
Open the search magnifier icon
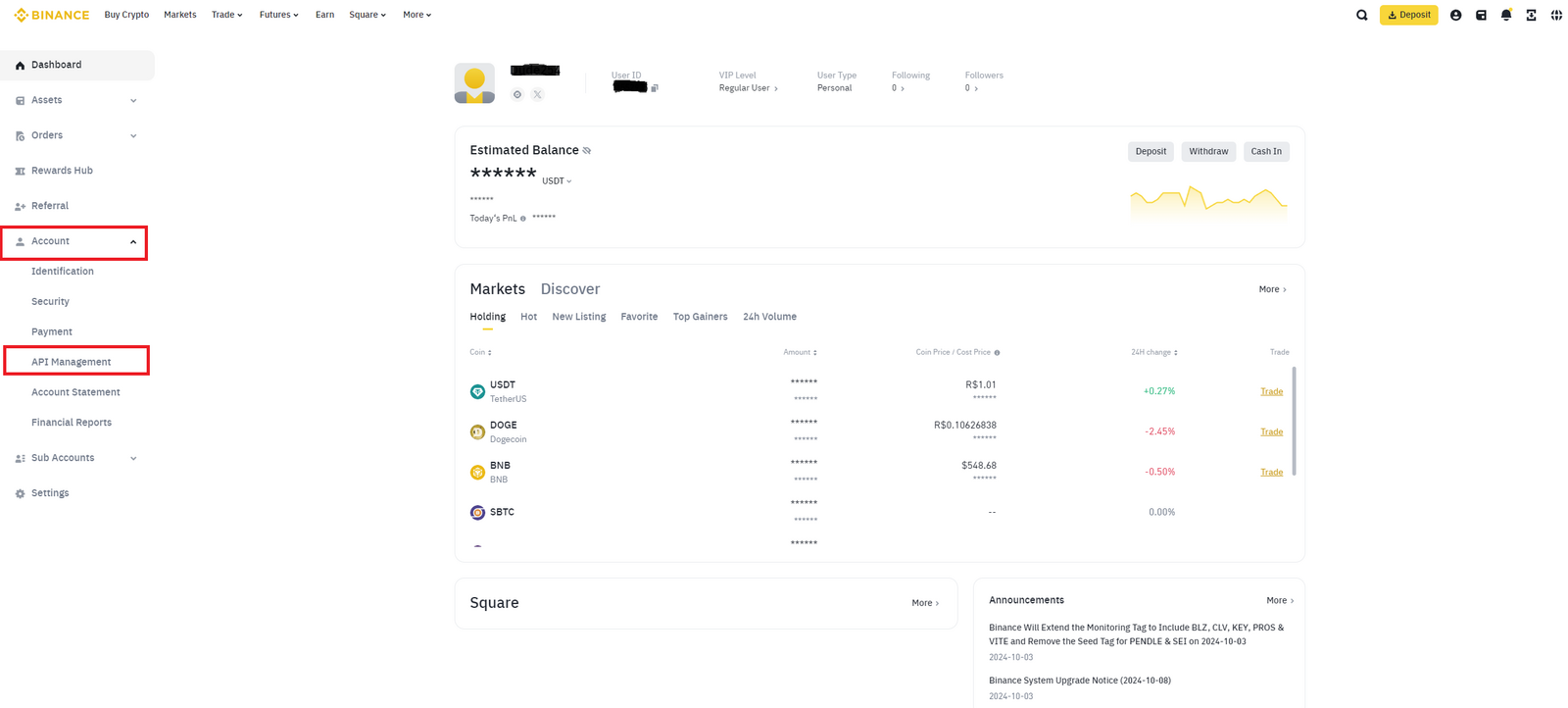(x=1362, y=15)
